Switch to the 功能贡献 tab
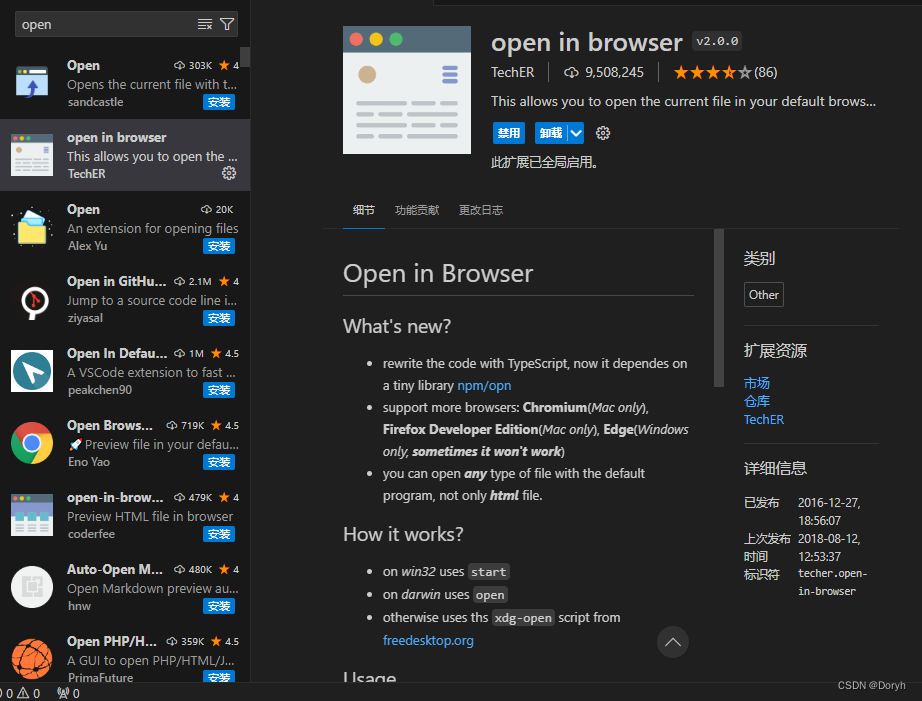Viewport: 922px width, 701px height. (x=417, y=210)
